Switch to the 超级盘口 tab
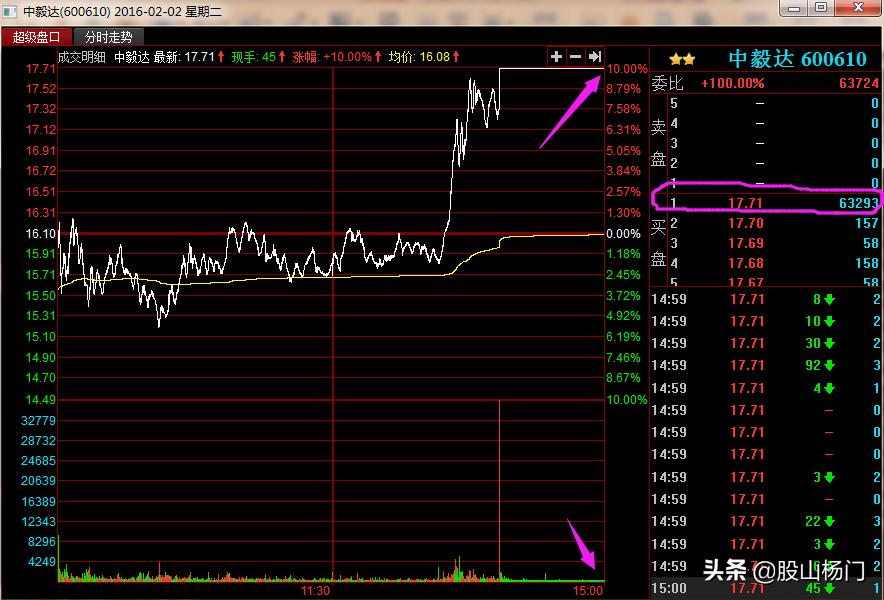This screenshot has width=884, height=600. coord(37,37)
